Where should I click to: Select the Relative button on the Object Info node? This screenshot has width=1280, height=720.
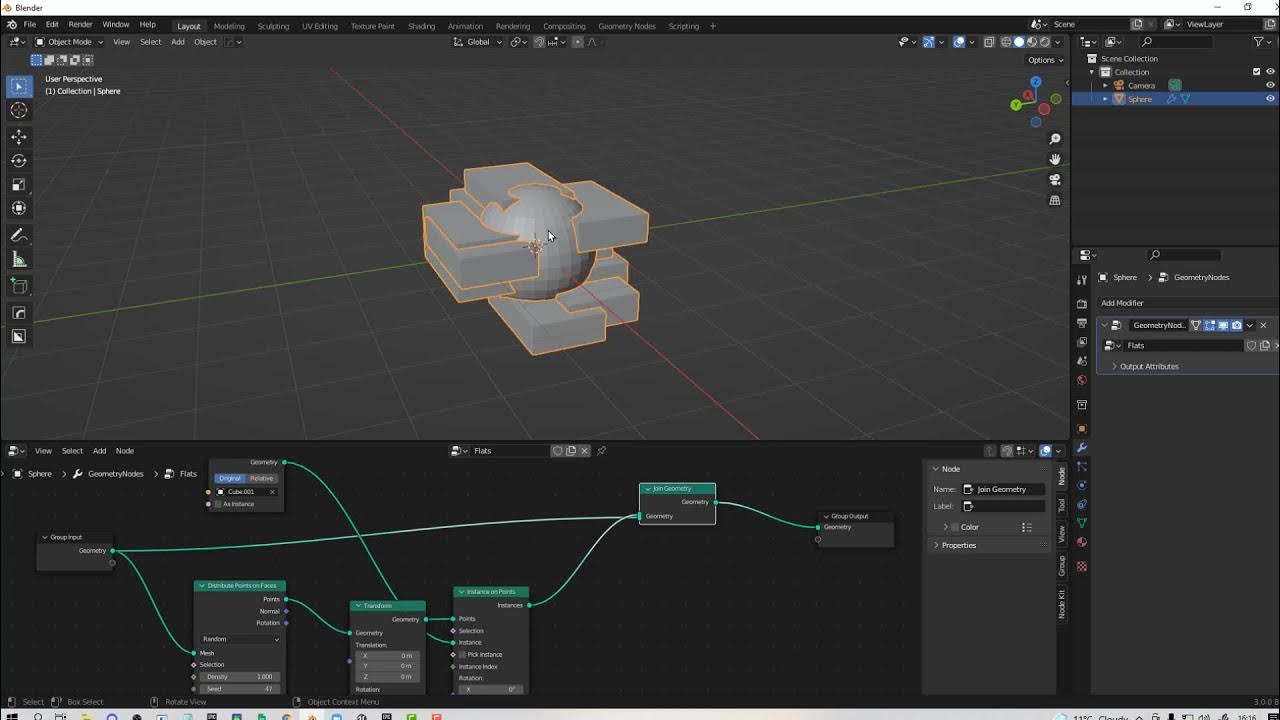click(261, 478)
